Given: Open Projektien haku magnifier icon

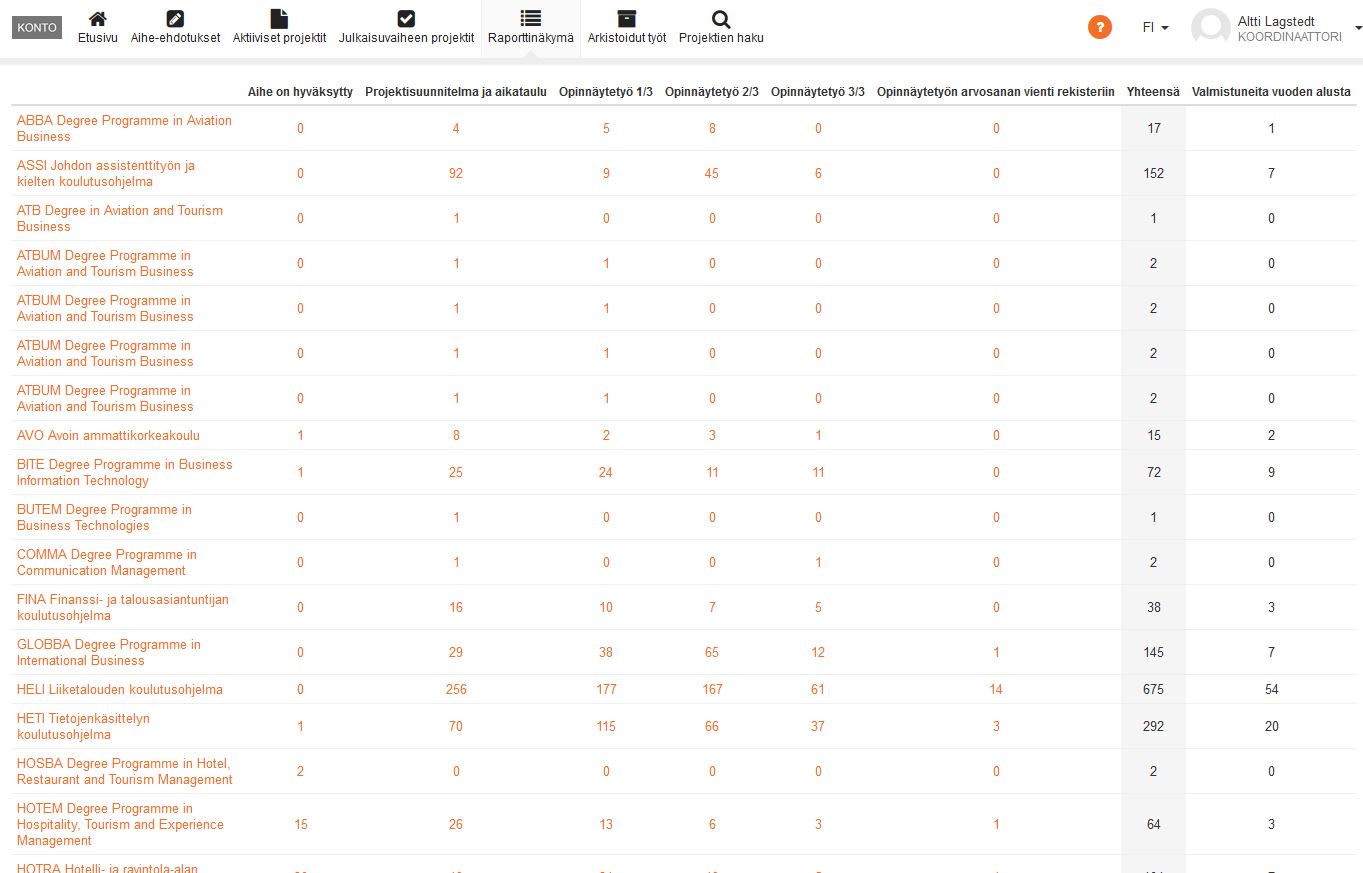Looking at the screenshot, I should click(721, 19).
